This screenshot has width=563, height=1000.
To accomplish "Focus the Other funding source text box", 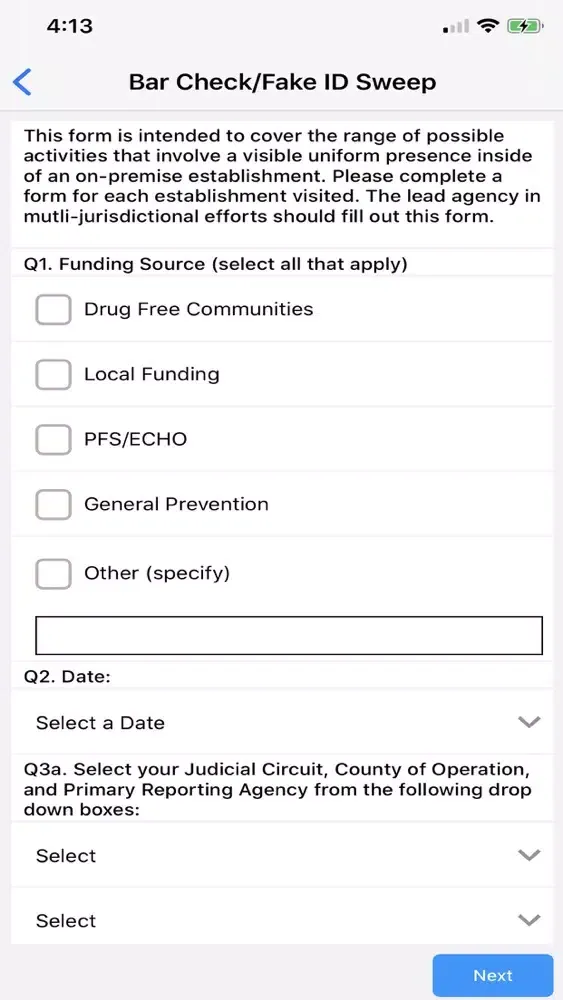I will [x=289, y=635].
